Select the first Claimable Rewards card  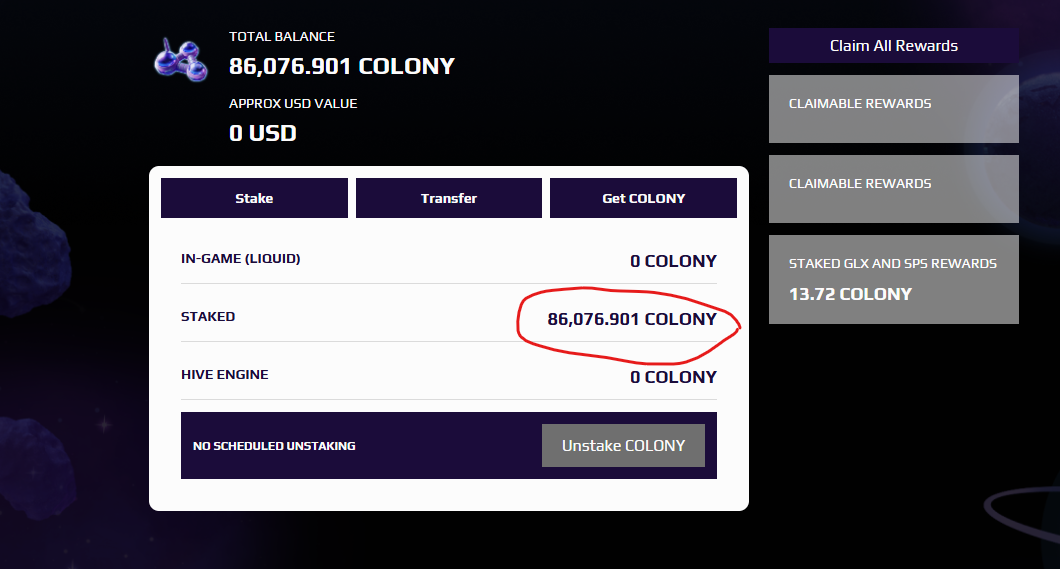click(x=894, y=109)
